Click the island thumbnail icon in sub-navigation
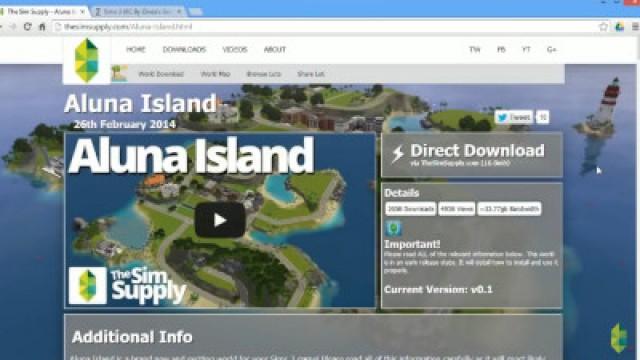640x360 pixels. (120, 74)
